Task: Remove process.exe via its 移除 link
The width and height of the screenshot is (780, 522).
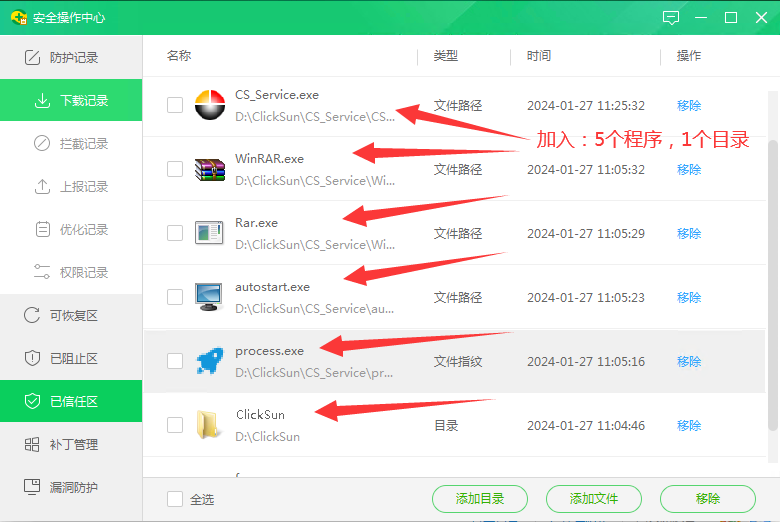Action: (689, 361)
